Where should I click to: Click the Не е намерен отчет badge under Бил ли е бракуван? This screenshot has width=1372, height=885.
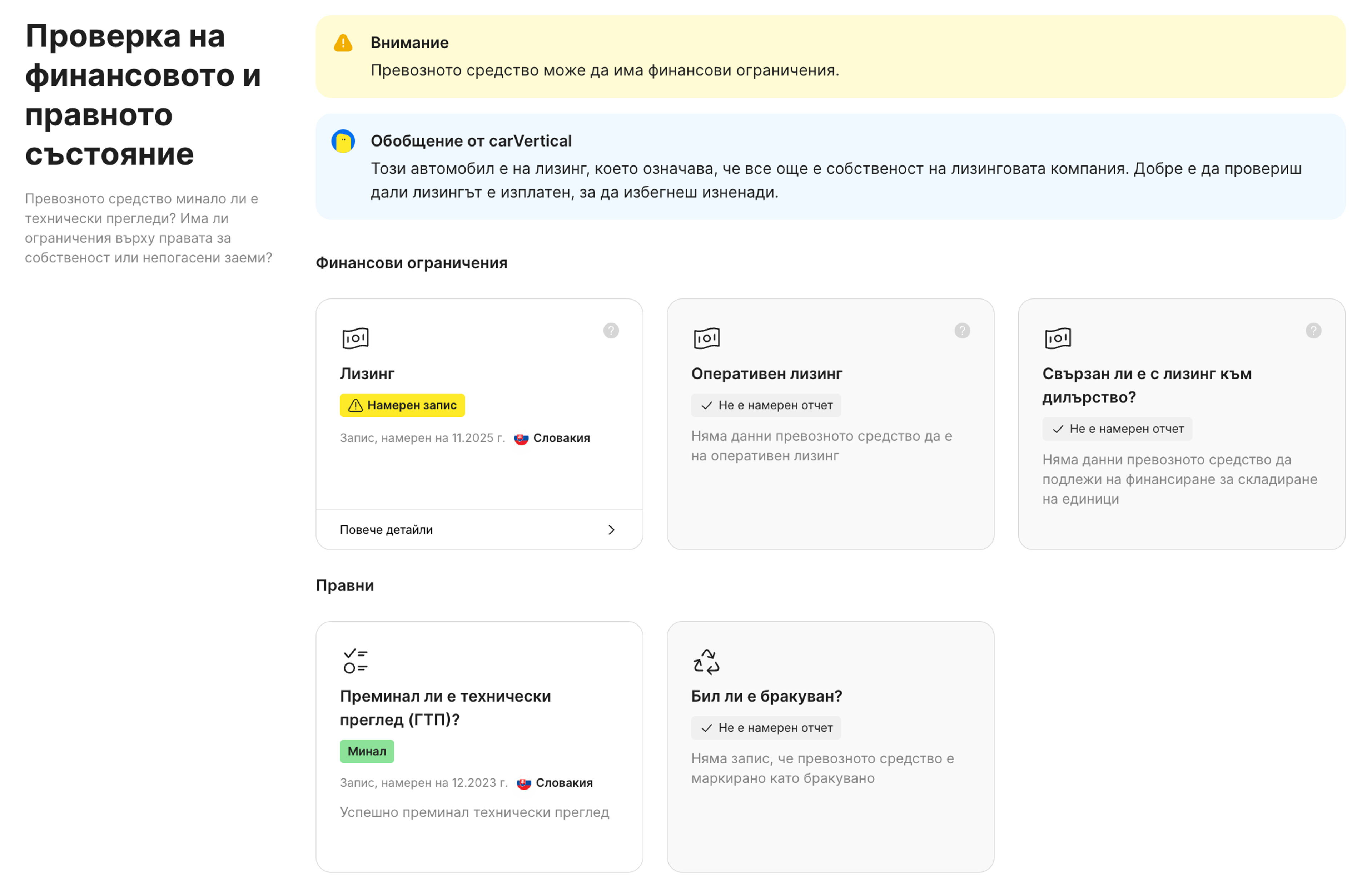coord(766,727)
